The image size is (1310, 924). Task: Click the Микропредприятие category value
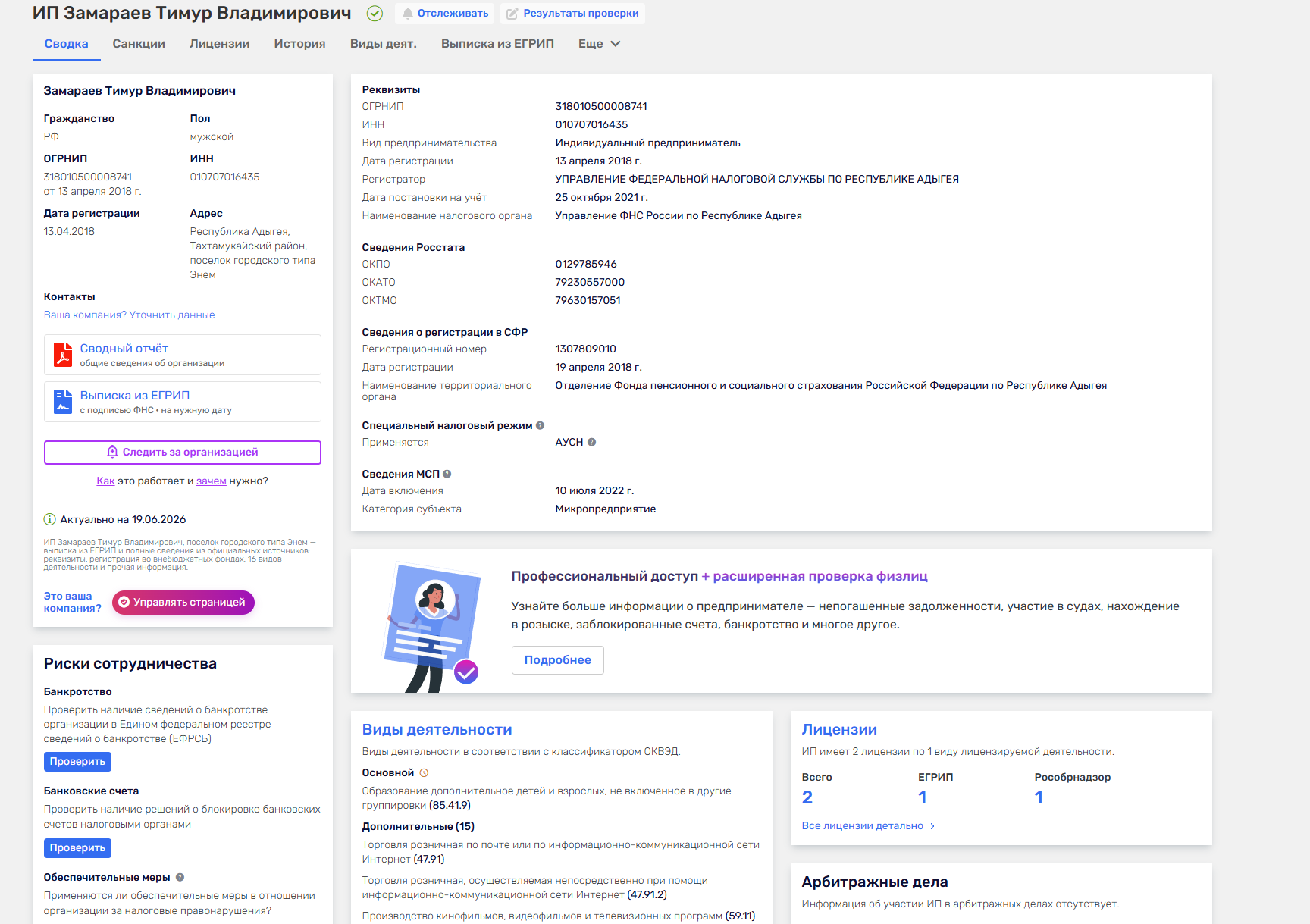pyautogui.click(x=606, y=509)
